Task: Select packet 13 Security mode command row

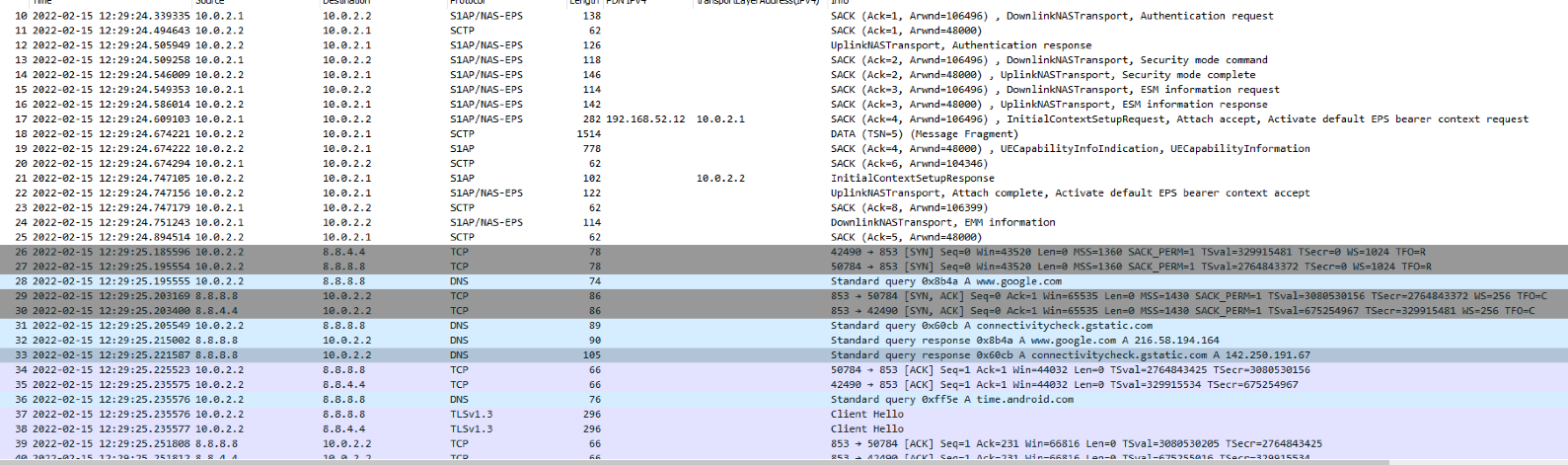Action: (x=784, y=60)
